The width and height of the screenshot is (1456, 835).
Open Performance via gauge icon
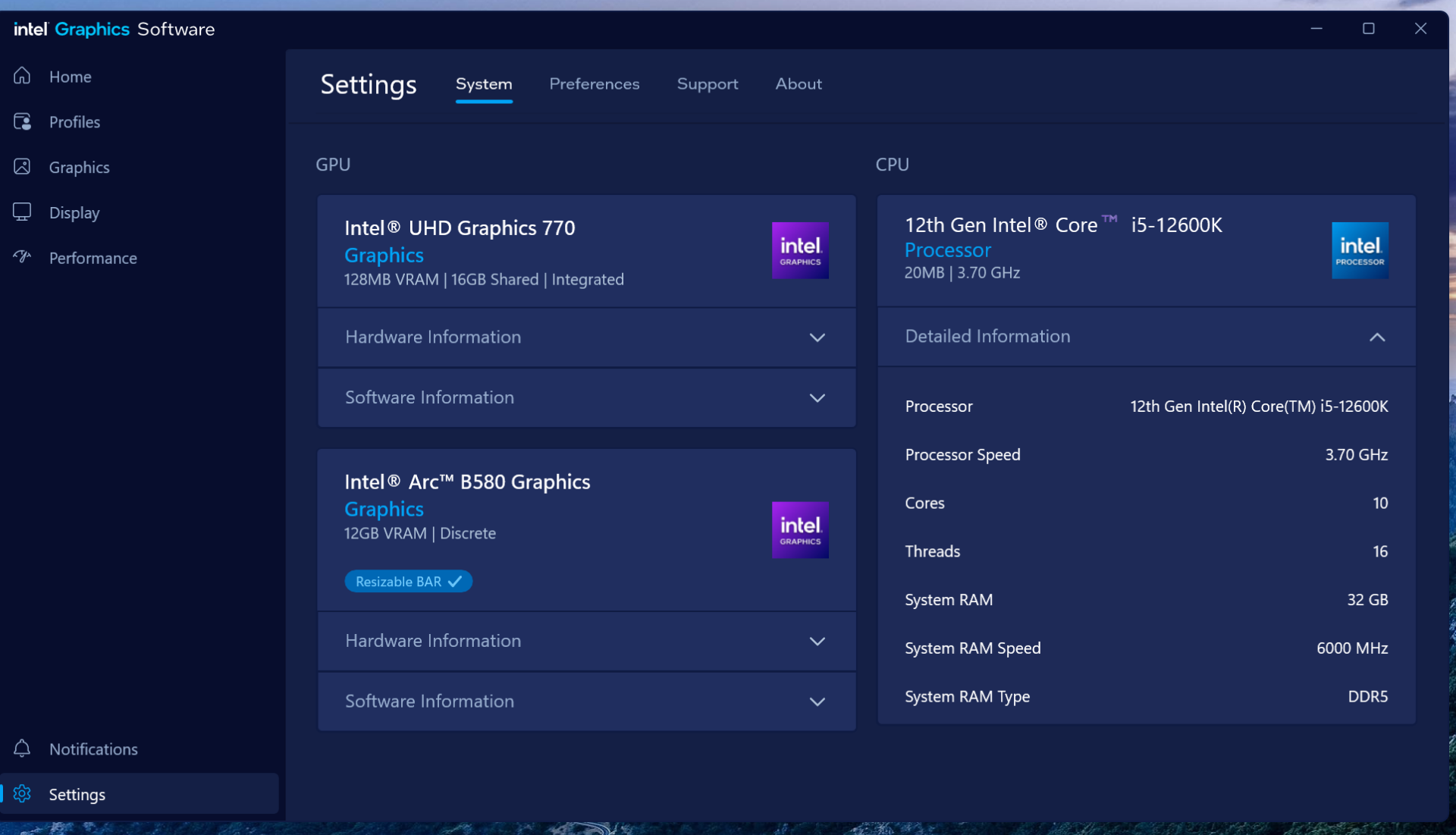point(22,257)
